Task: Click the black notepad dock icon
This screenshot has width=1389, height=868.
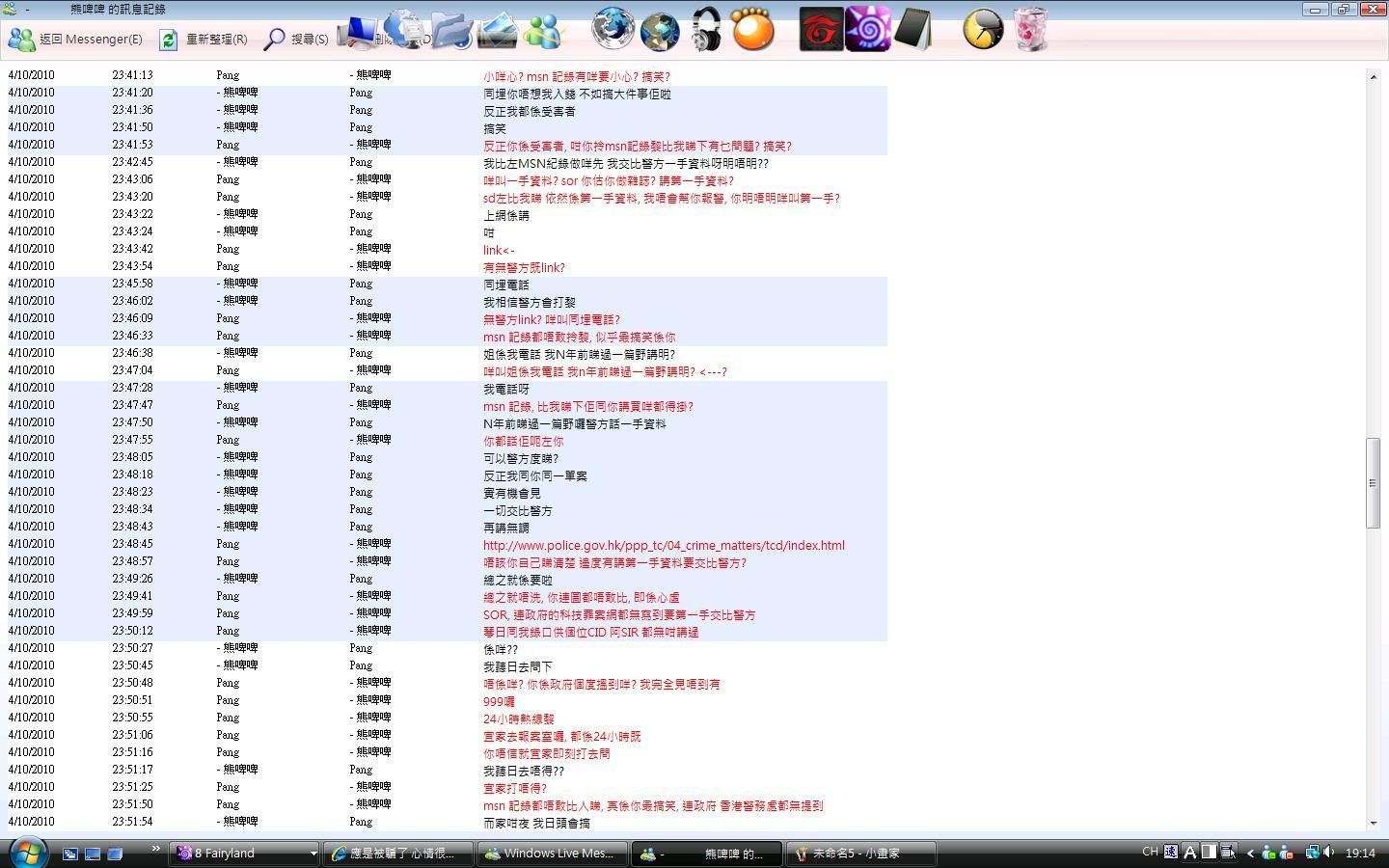Action: click(x=912, y=30)
